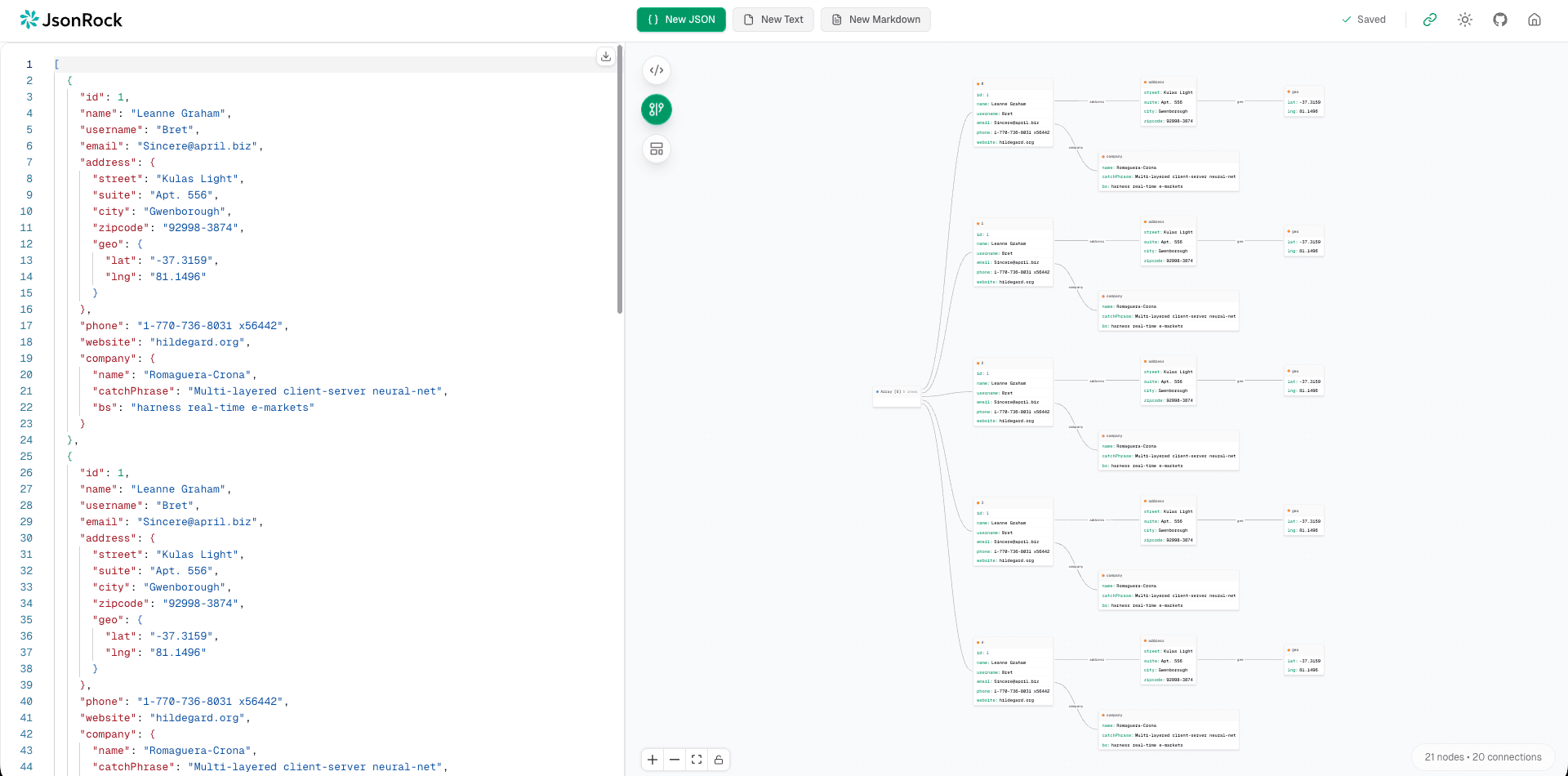This screenshot has width=1568, height=776.
Task: Create a new JSON document
Action: [681, 20]
